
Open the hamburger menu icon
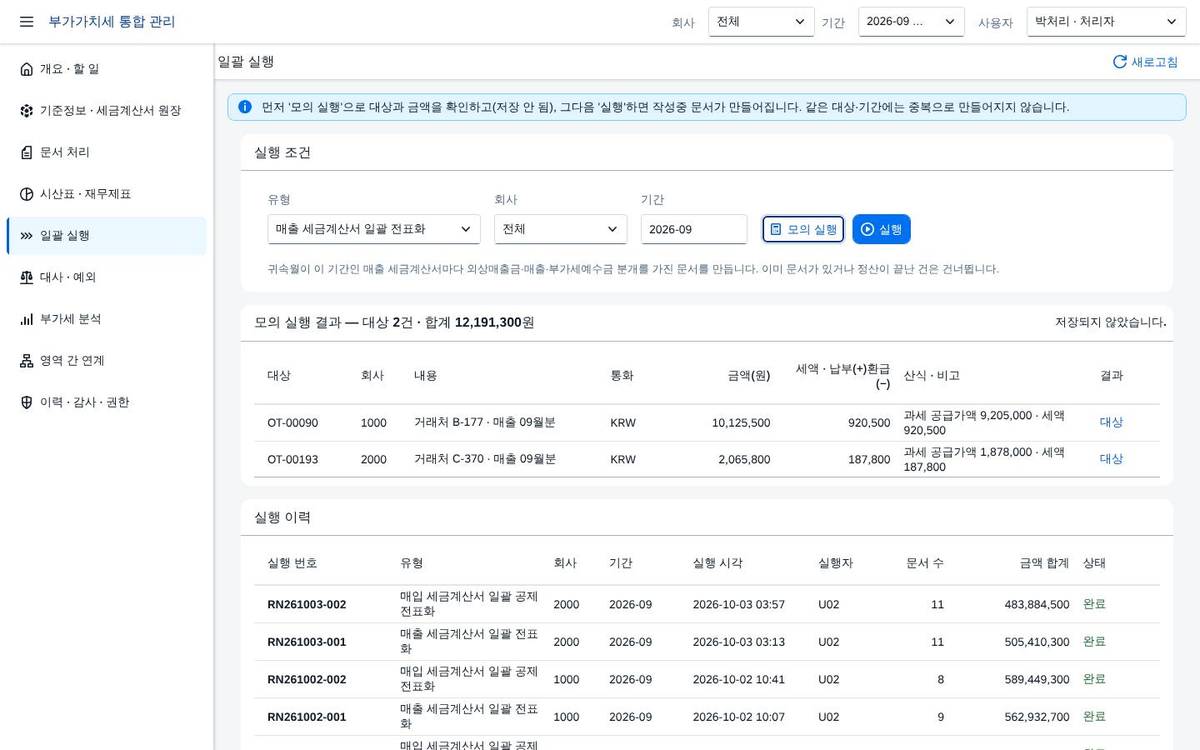coord(27,21)
